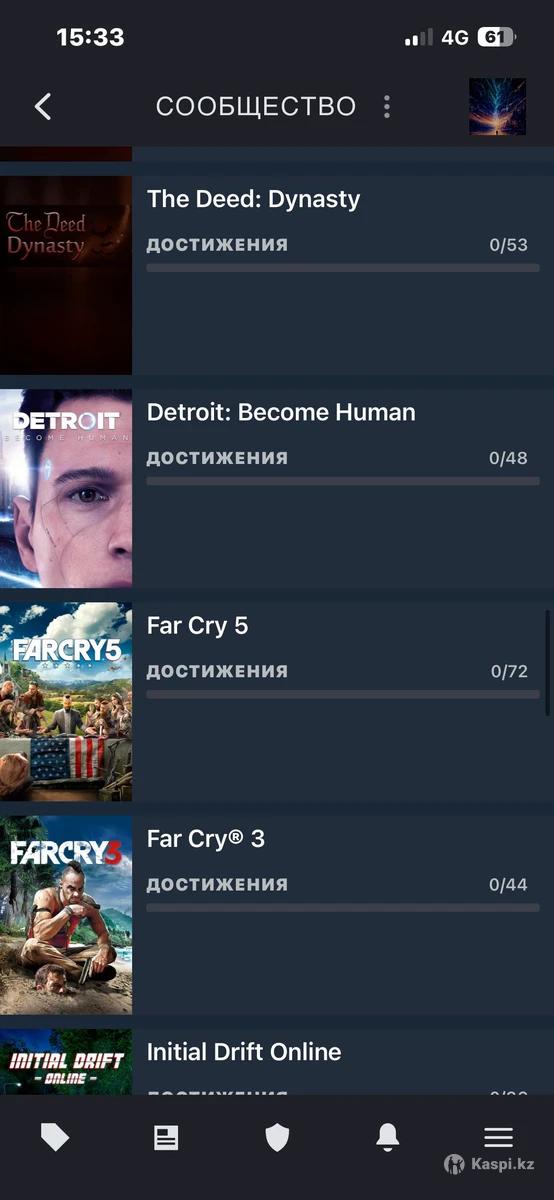Open the Store tag icon tab

pos(55,1137)
